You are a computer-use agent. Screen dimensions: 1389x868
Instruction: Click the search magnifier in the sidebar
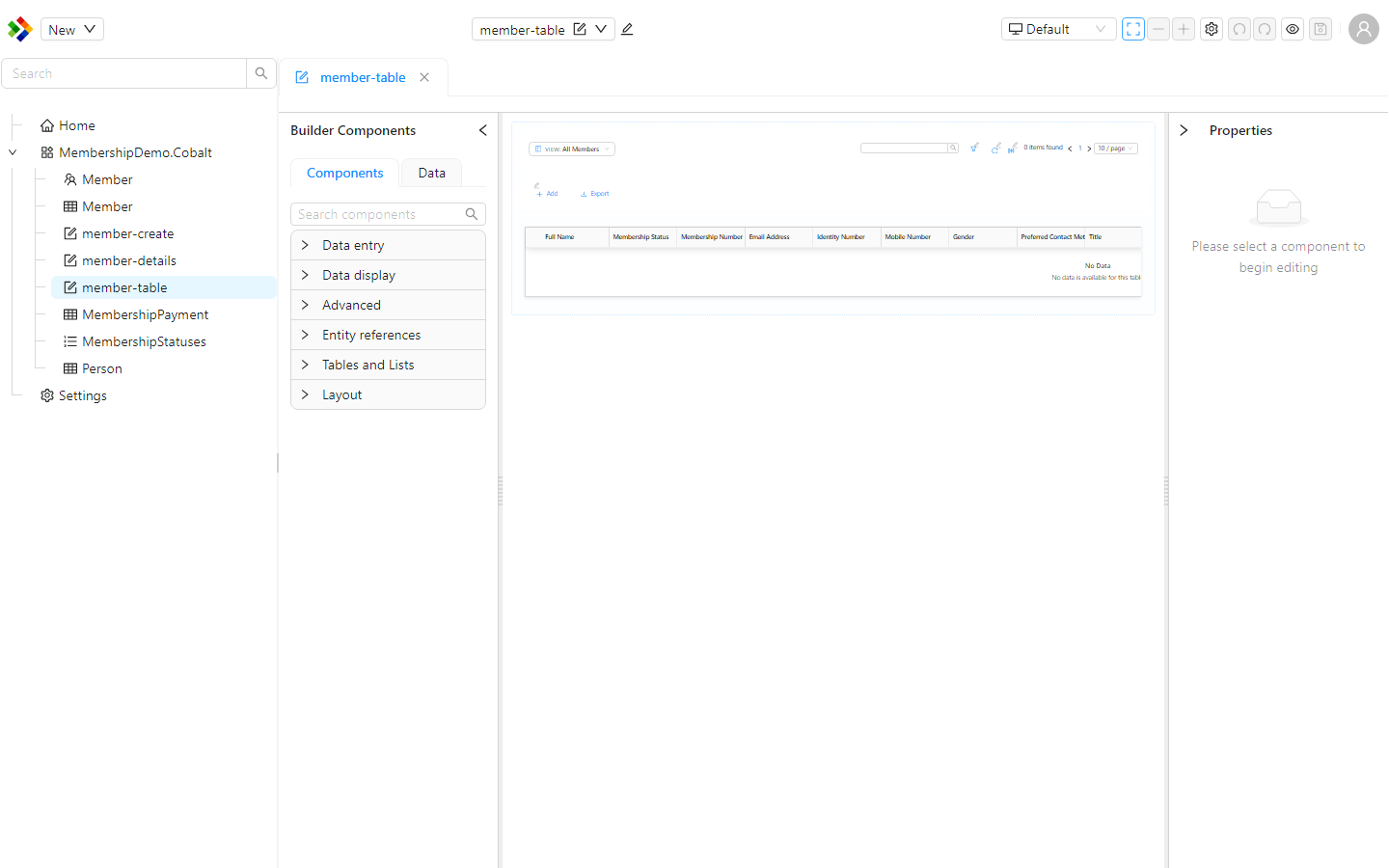pyautogui.click(x=260, y=73)
